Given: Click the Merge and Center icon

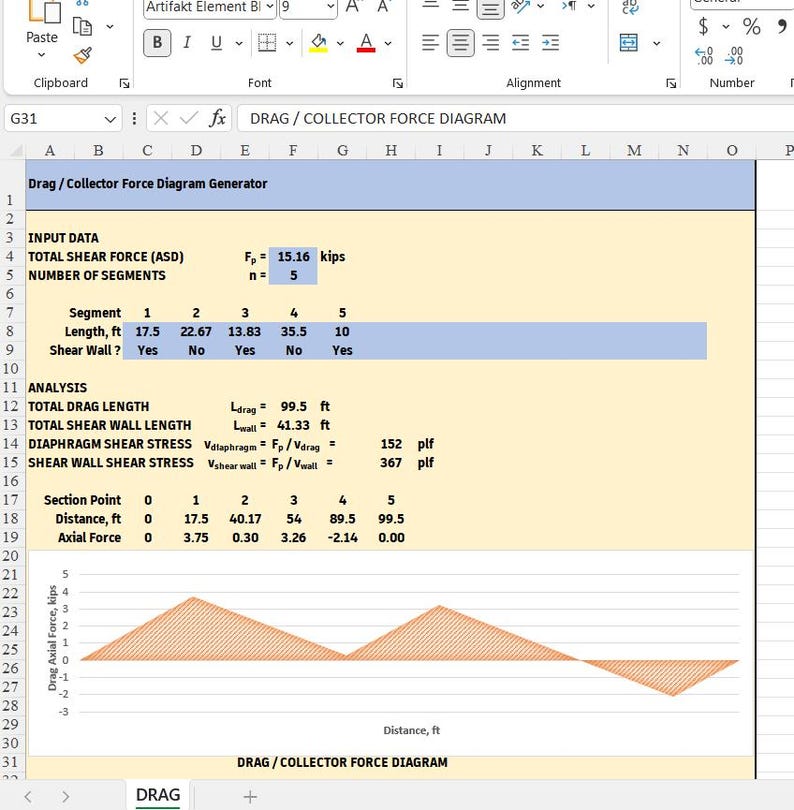Looking at the screenshot, I should click(628, 43).
